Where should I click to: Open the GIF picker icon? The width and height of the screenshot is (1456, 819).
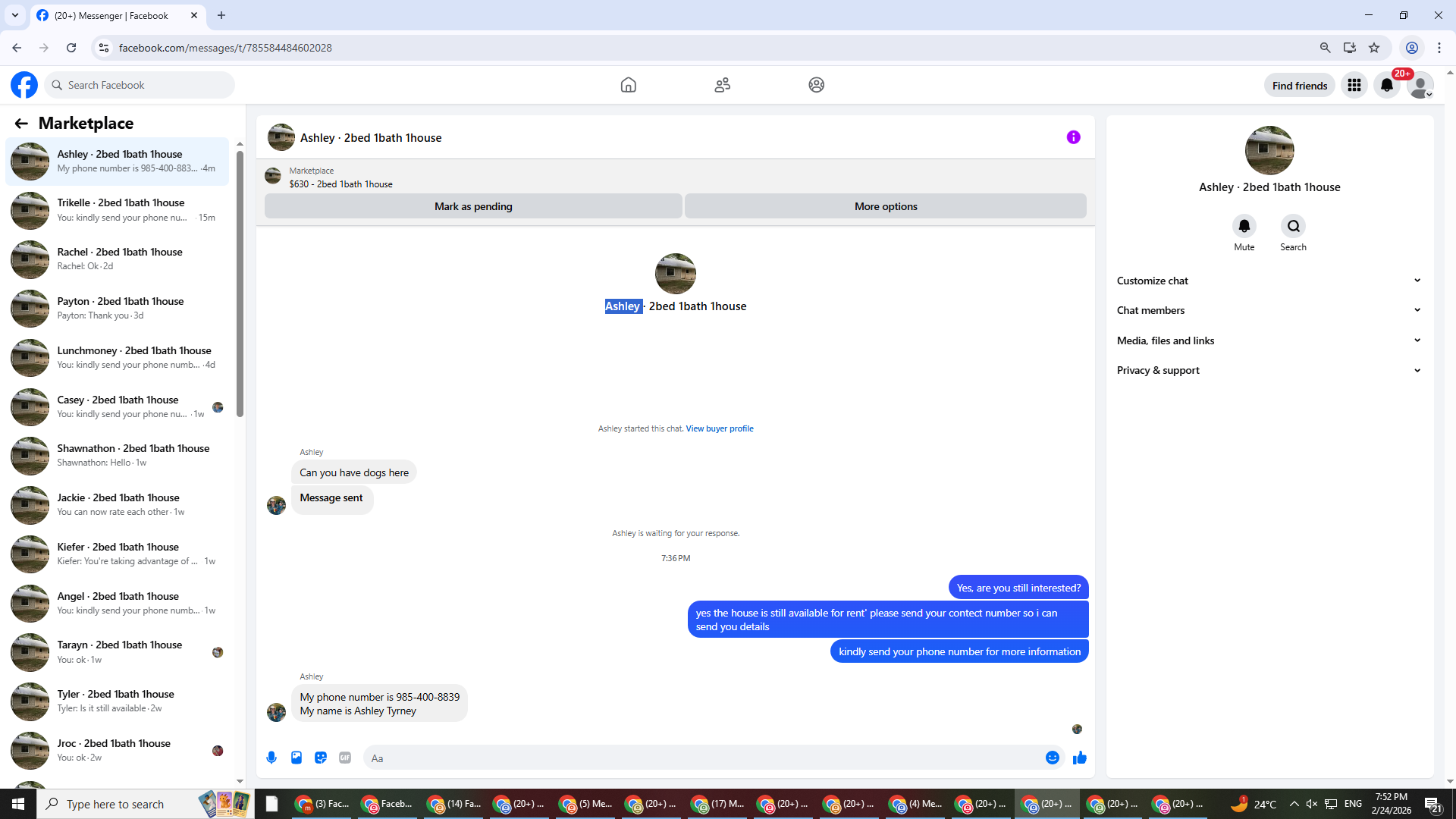click(345, 758)
